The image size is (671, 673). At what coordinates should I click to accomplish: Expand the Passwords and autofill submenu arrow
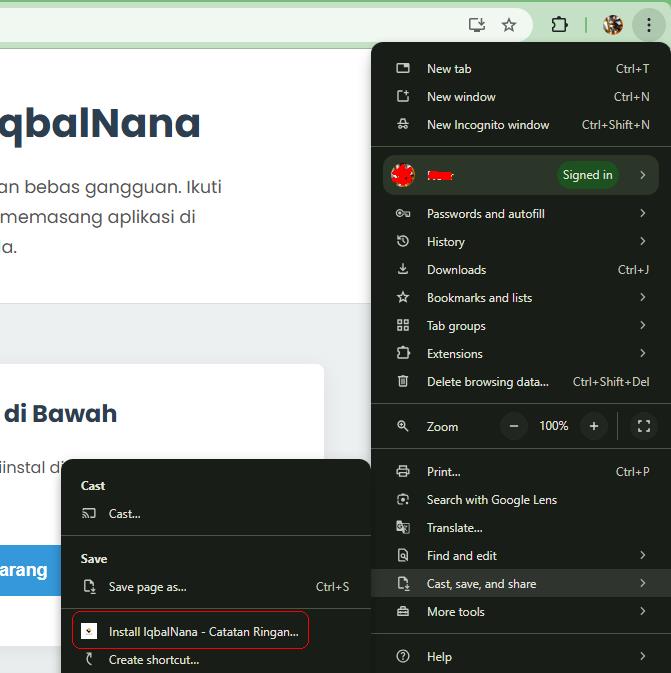click(642, 213)
